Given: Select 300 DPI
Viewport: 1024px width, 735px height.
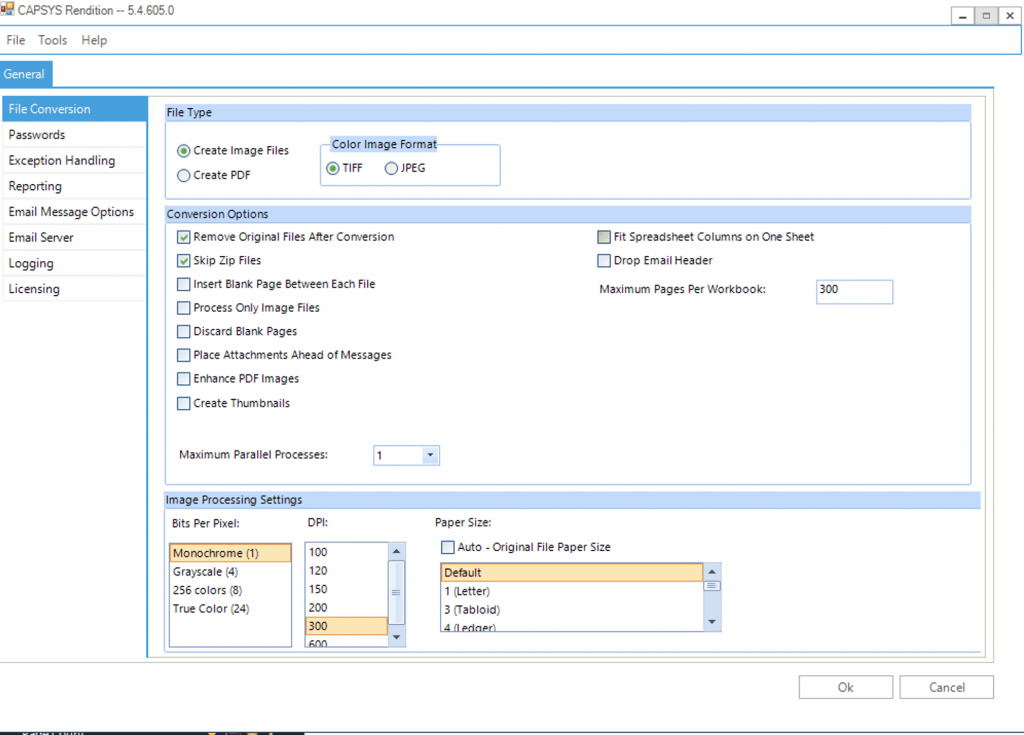Looking at the screenshot, I should pyautogui.click(x=346, y=626).
